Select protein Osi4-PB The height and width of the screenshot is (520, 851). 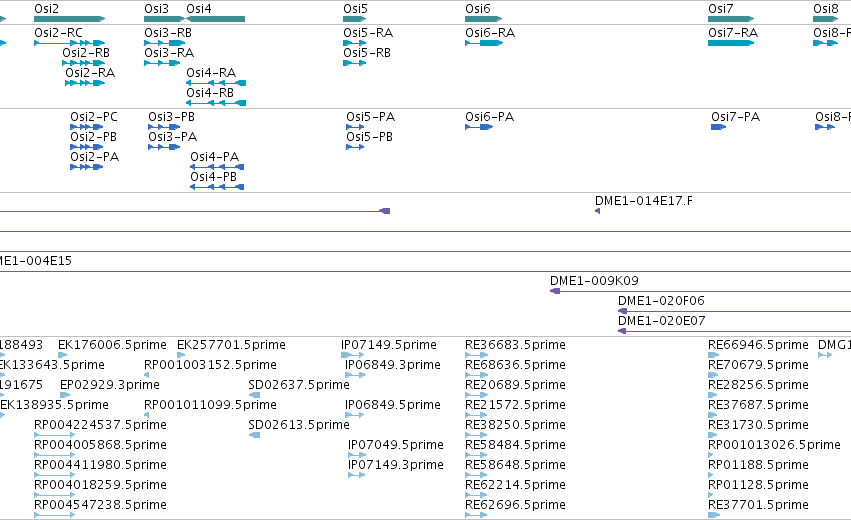(217, 187)
